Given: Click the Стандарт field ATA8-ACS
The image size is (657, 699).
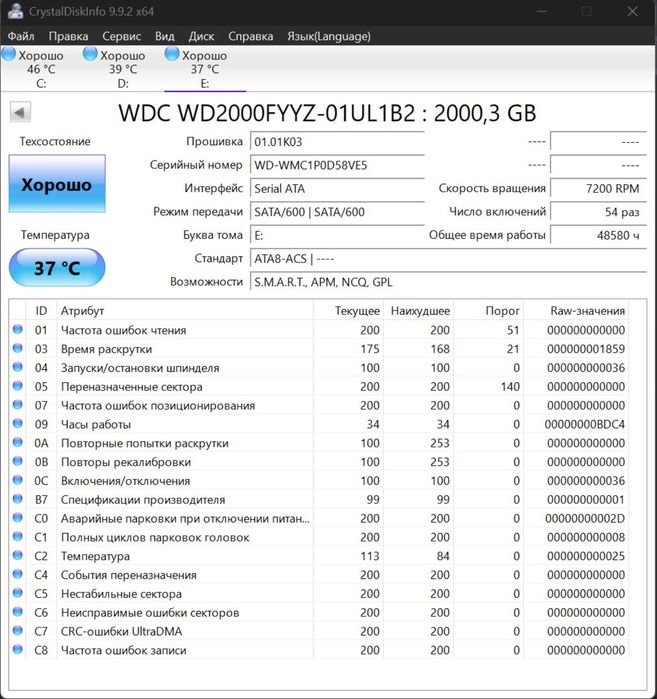Looking at the screenshot, I should tap(448, 259).
